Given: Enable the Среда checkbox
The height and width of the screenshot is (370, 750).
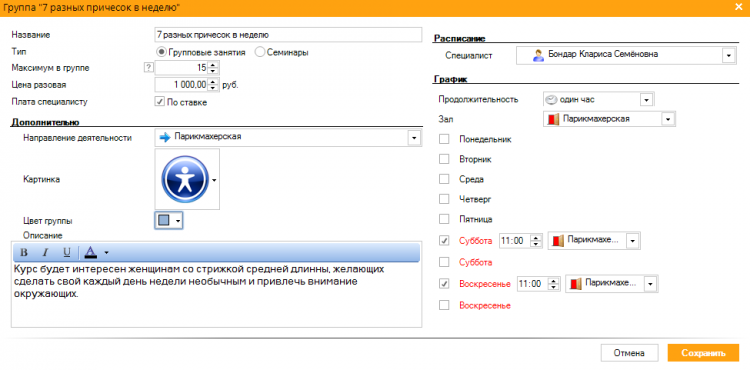Looking at the screenshot, I should coord(444,179).
